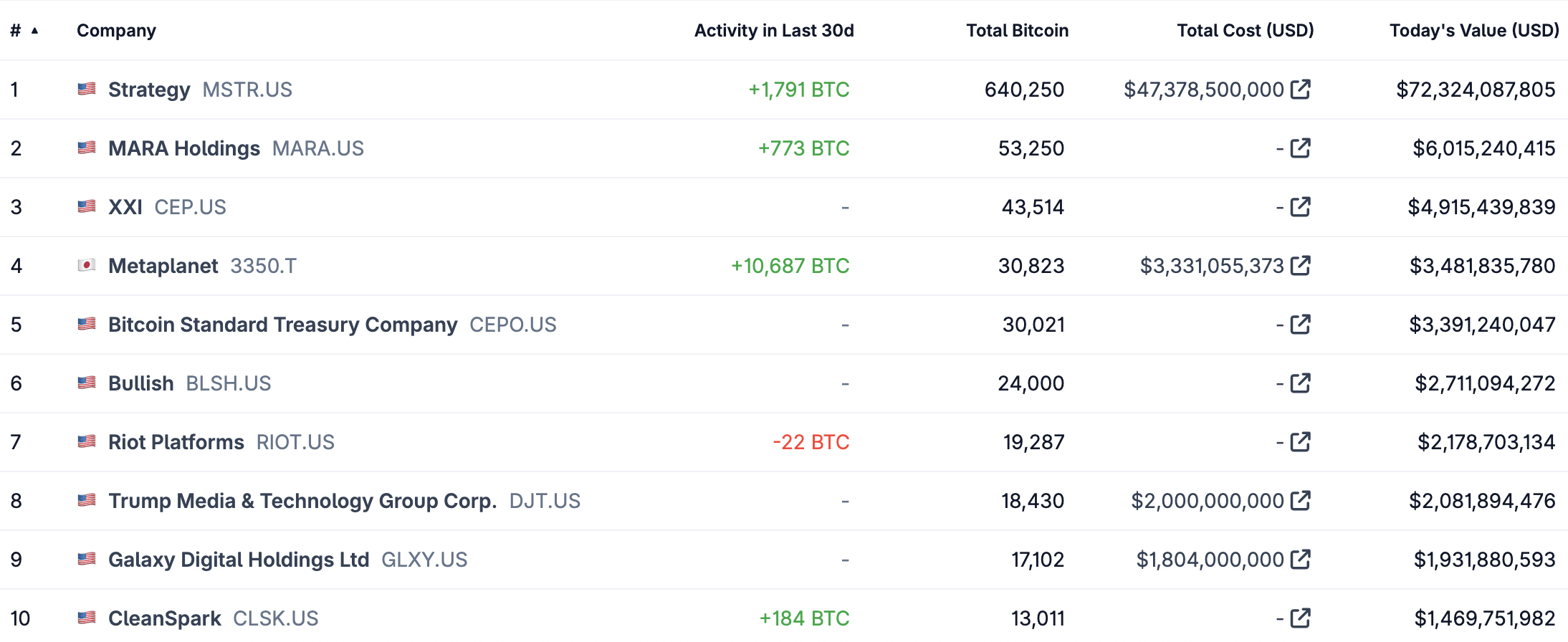
Task: Open Trump Media's $2,000,000,000 cost link
Action: (x=1301, y=501)
